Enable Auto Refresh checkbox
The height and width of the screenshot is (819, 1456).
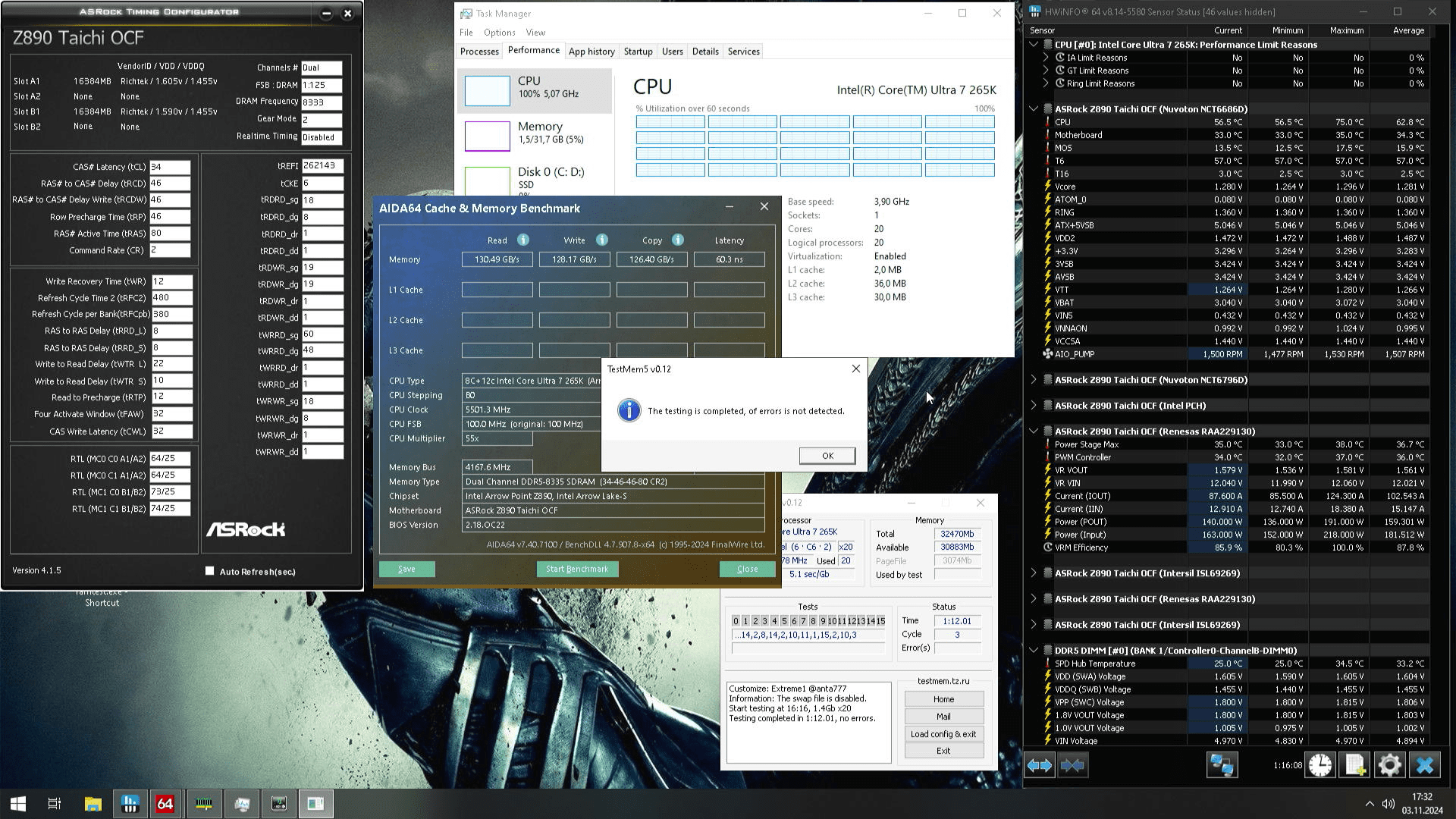[x=210, y=571]
